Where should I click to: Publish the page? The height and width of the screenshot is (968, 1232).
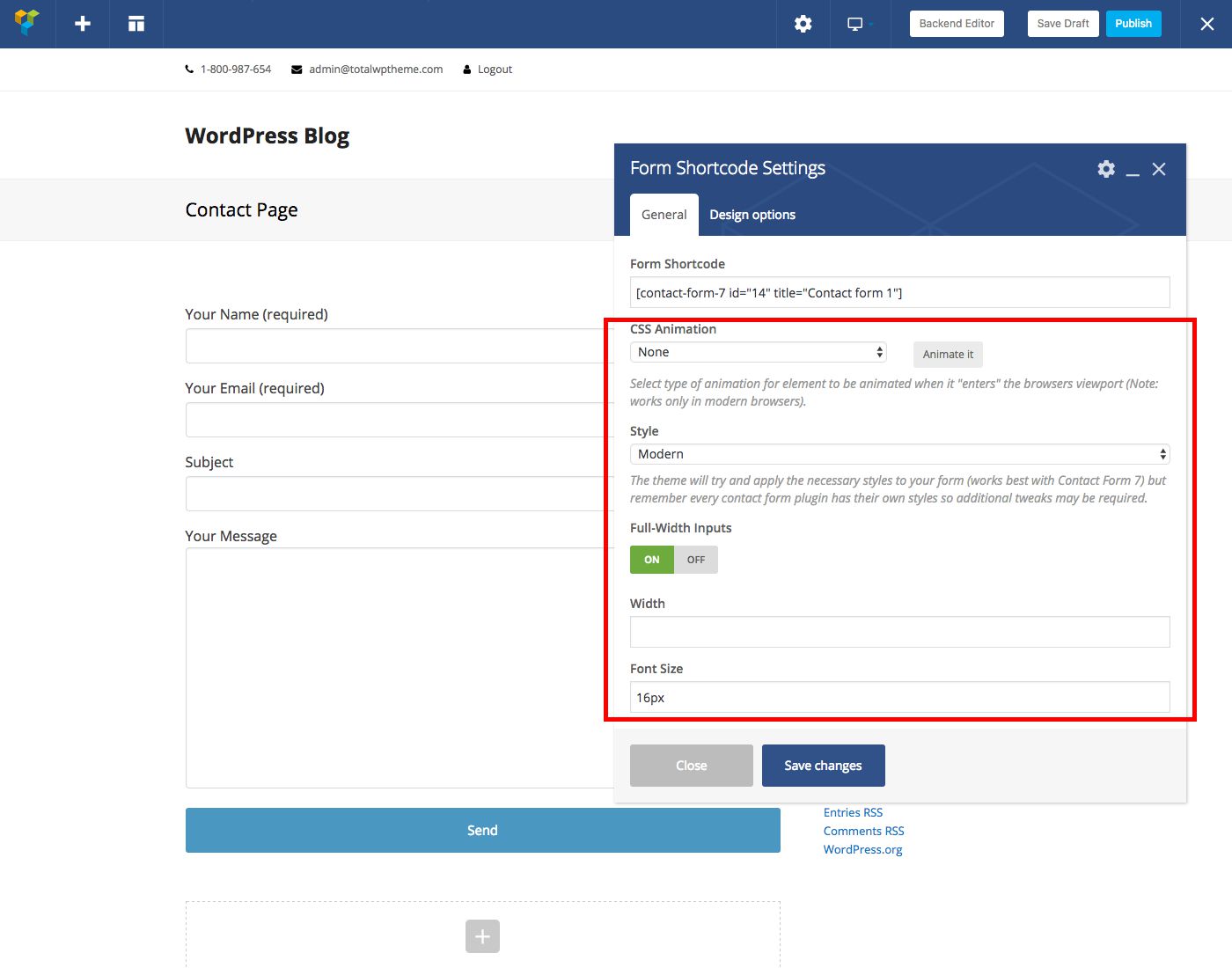coord(1133,24)
